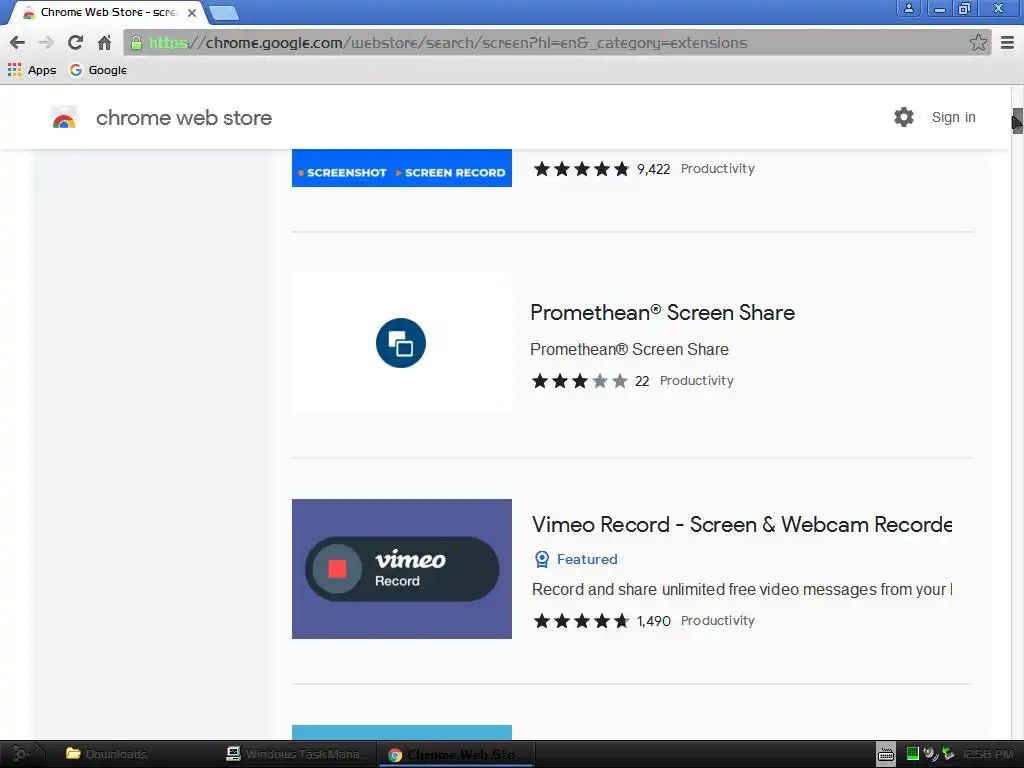Open the Chrome hamburger menu
Screen dimensions: 1024x768
click(1008, 43)
